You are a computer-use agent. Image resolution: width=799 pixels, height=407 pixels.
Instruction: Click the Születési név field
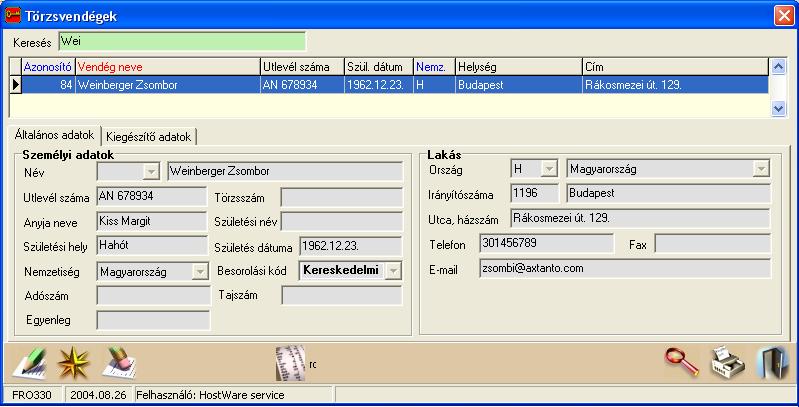coord(341,222)
